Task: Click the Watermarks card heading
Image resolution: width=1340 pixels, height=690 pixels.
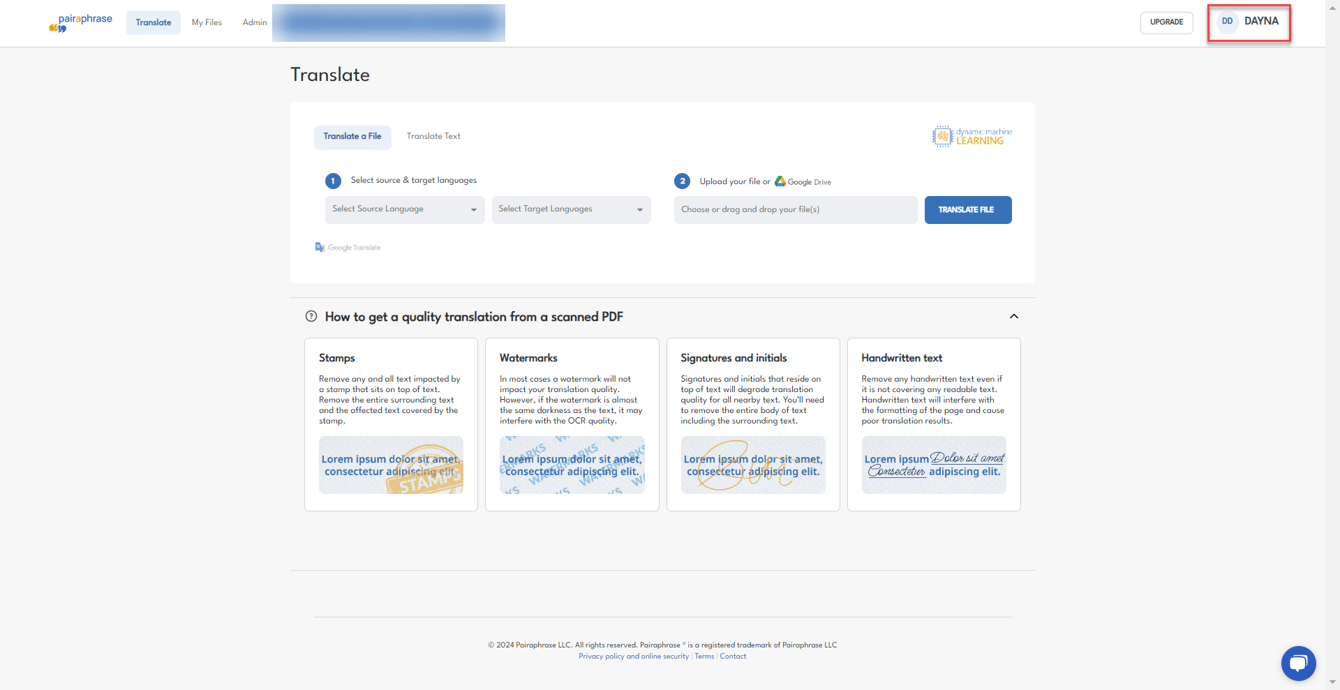Action: (x=528, y=358)
